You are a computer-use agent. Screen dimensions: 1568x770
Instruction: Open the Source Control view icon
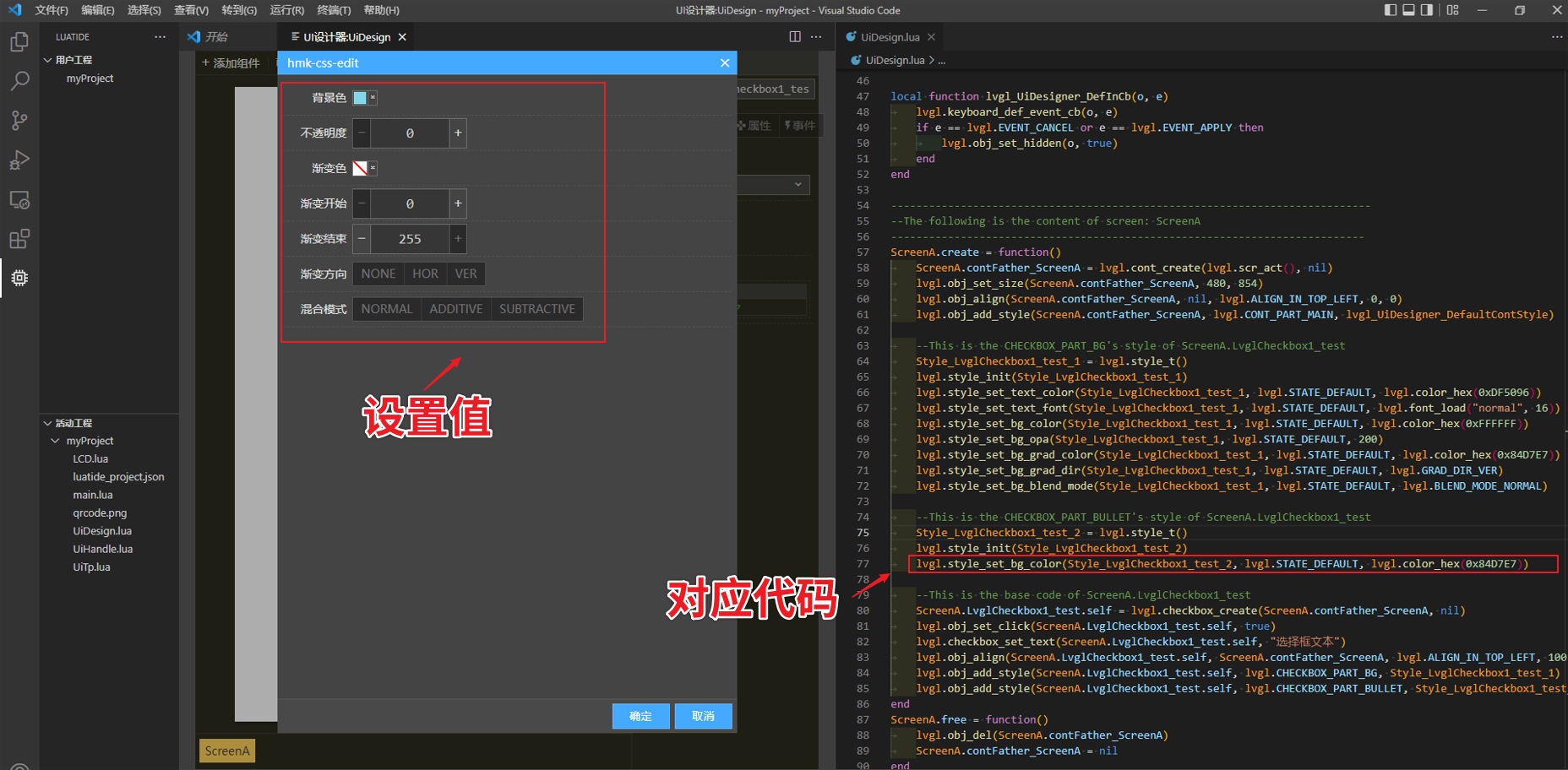(x=19, y=121)
